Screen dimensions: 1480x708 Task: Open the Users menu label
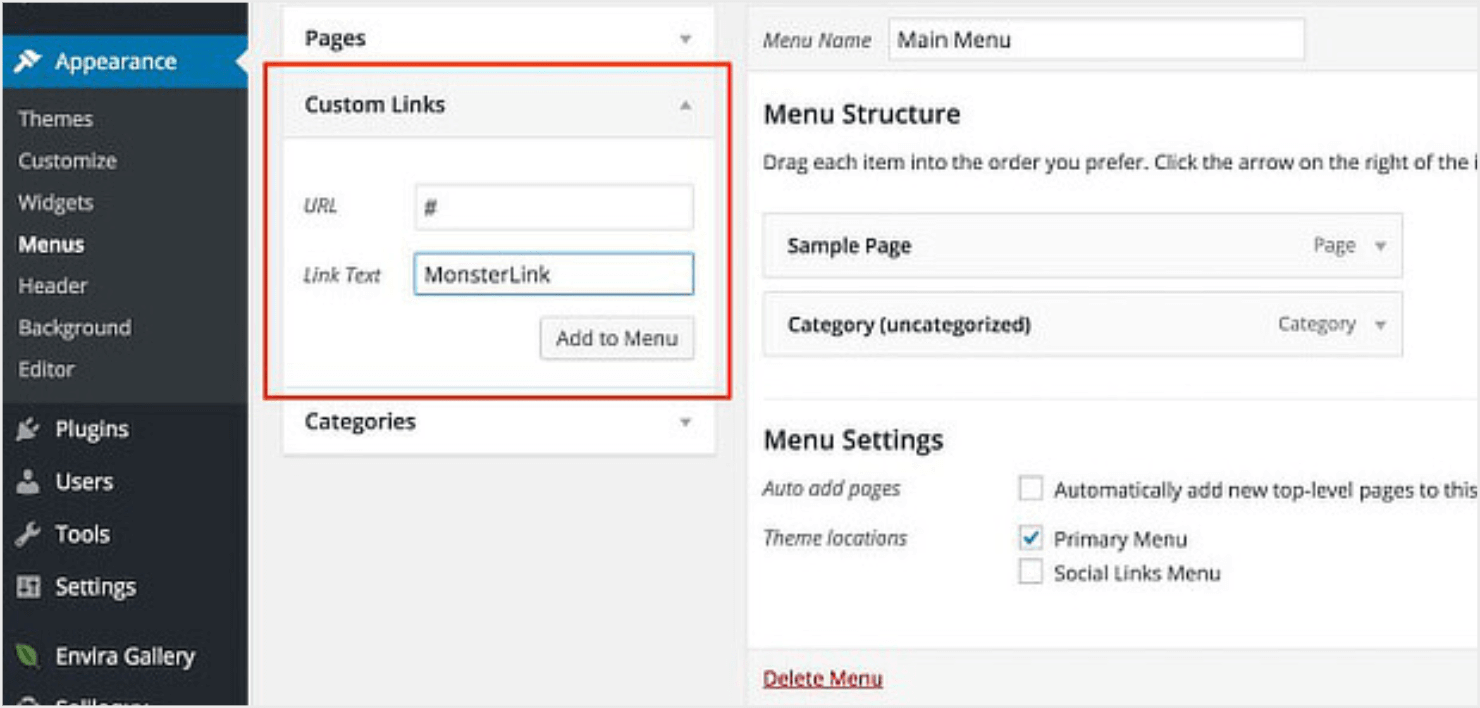(x=84, y=482)
